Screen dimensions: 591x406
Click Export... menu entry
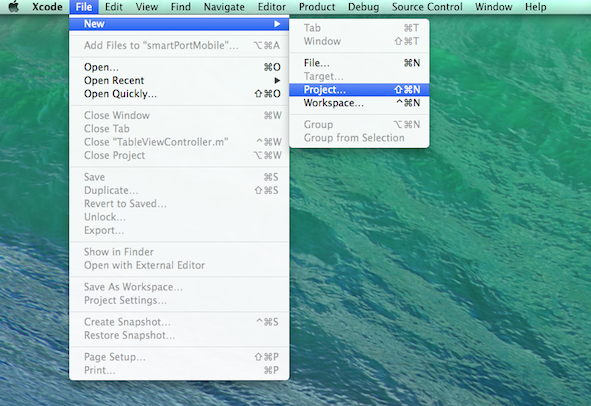tap(179, 230)
